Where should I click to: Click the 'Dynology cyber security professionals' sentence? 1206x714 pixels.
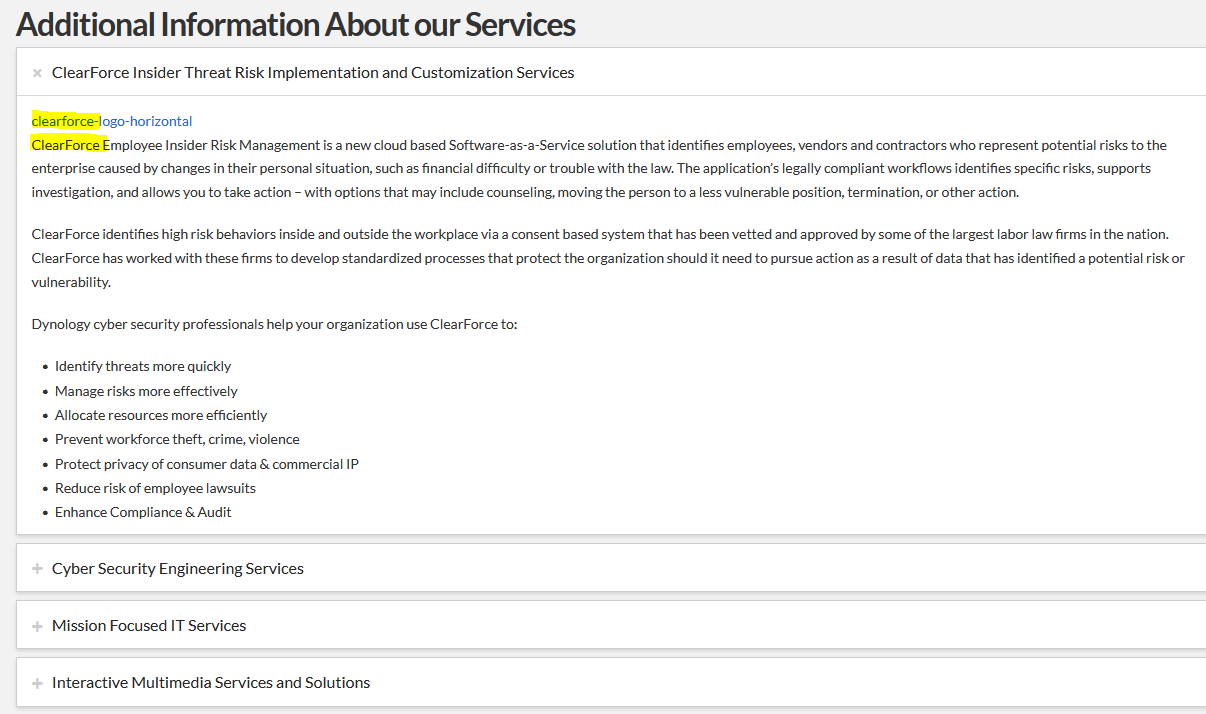pos(275,324)
